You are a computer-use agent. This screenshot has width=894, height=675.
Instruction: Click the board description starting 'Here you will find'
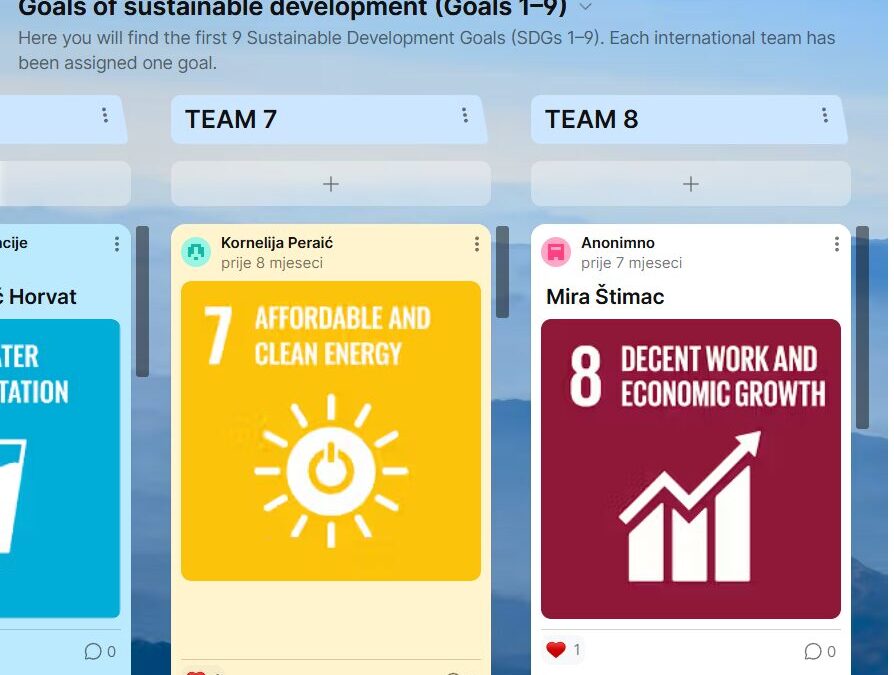pos(426,50)
